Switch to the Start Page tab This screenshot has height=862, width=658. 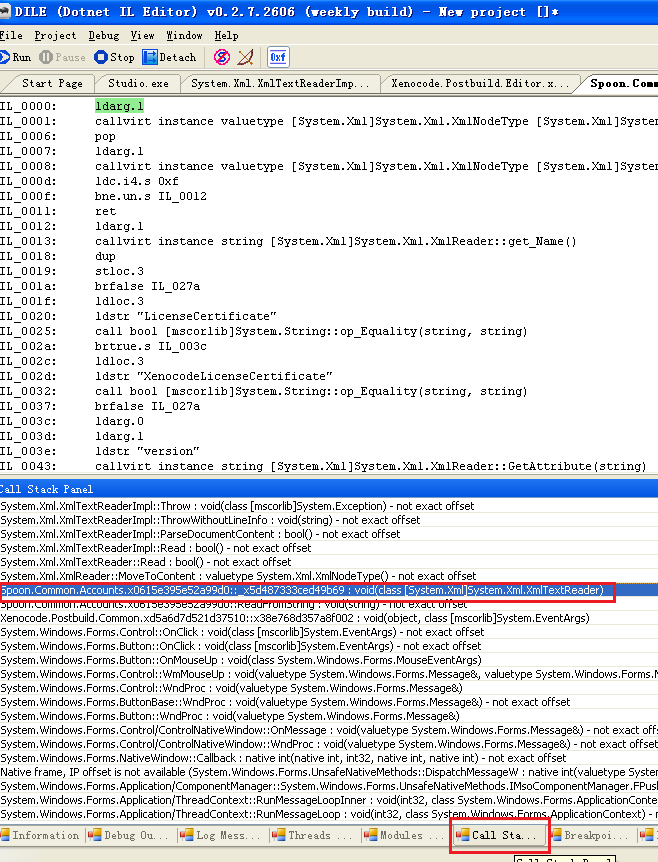51,83
